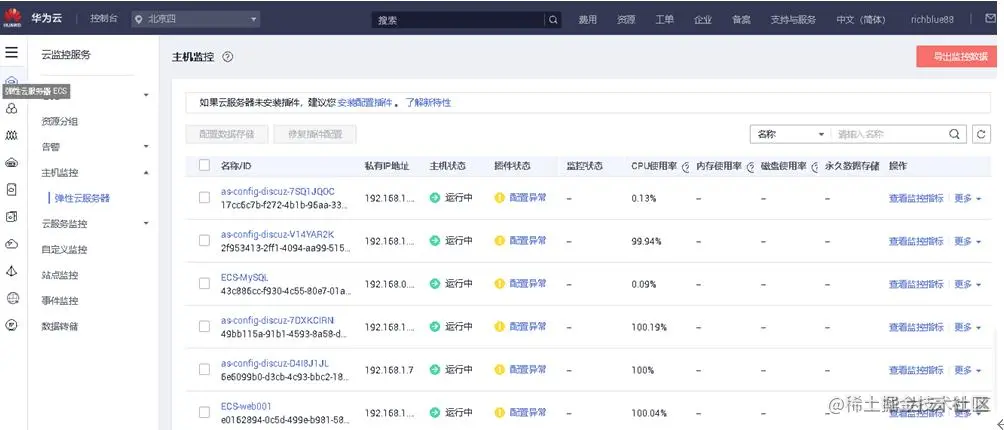
Task: Click the sailboat-shaped icon in the left sidebar
Action: [x=12, y=271]
